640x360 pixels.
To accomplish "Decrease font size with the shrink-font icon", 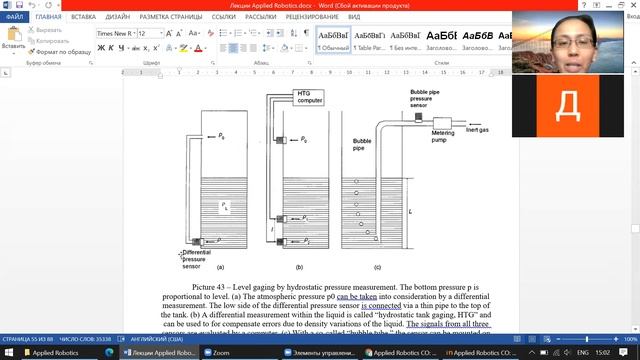I will 179,33.
